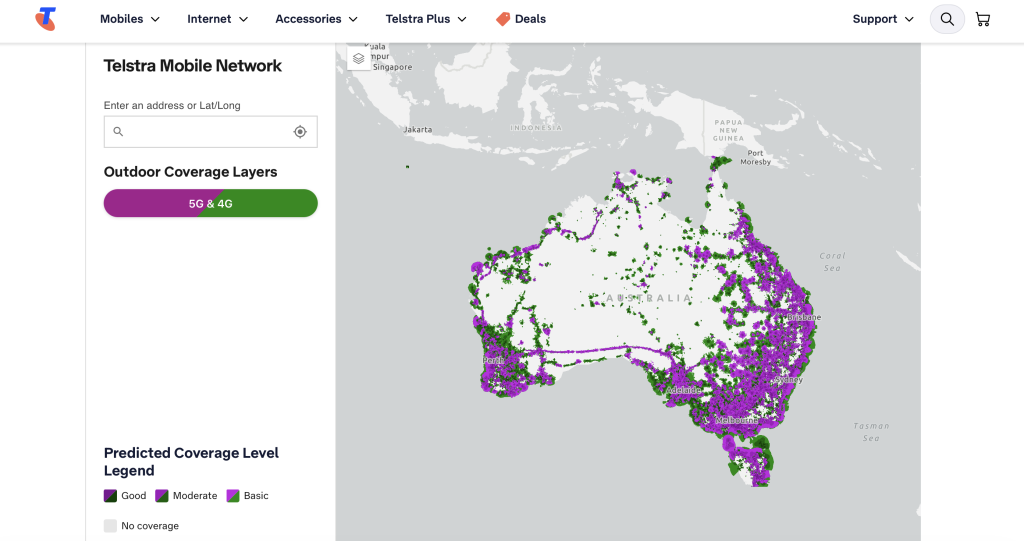Expand the Support menu
The width and height of the screenshot is (1024, 541).
pos(883,19)
